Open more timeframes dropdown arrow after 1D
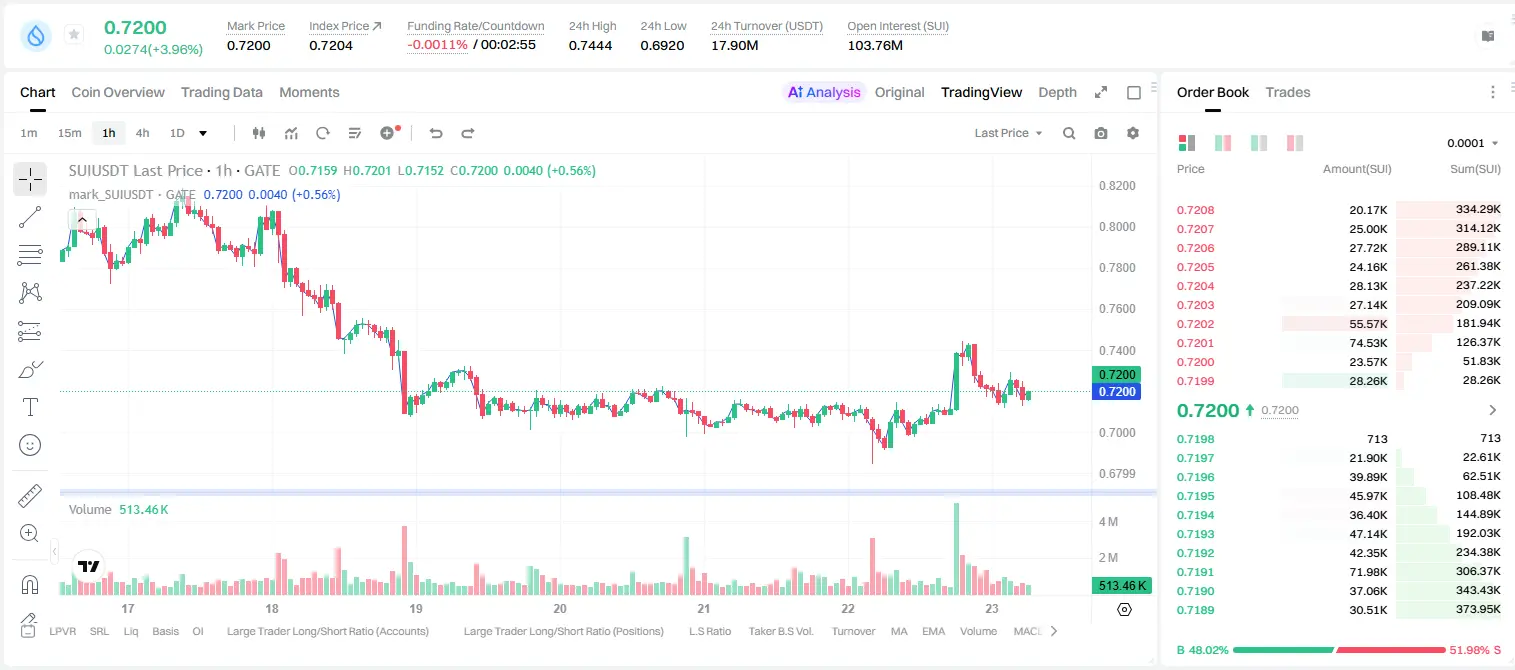This screenshot has width=1515, height=670. click(x=203, y=133)
